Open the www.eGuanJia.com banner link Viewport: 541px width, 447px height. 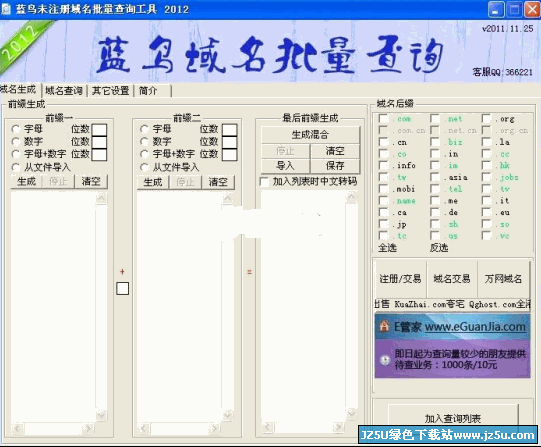click(x=475, y=327)
